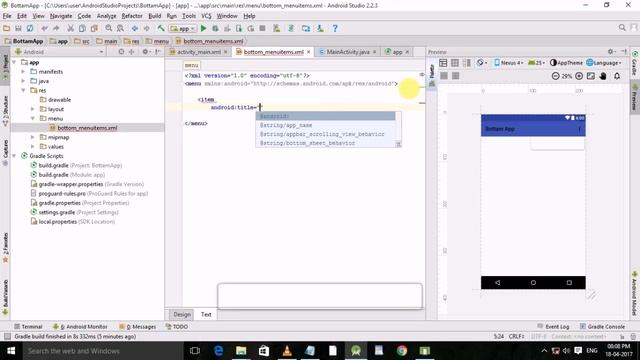
Task: Click the Save All toolbar icon
Action: 18,29
